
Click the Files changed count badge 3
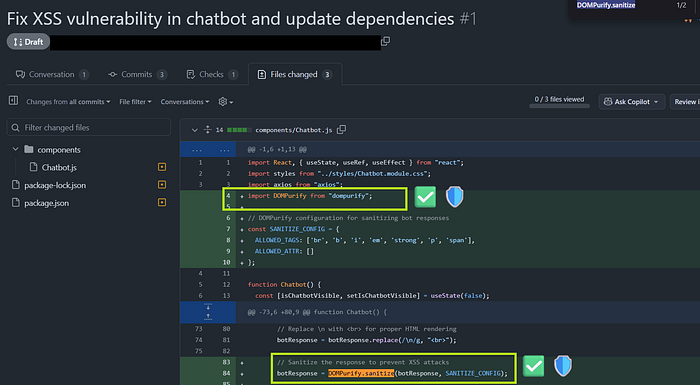327,75
